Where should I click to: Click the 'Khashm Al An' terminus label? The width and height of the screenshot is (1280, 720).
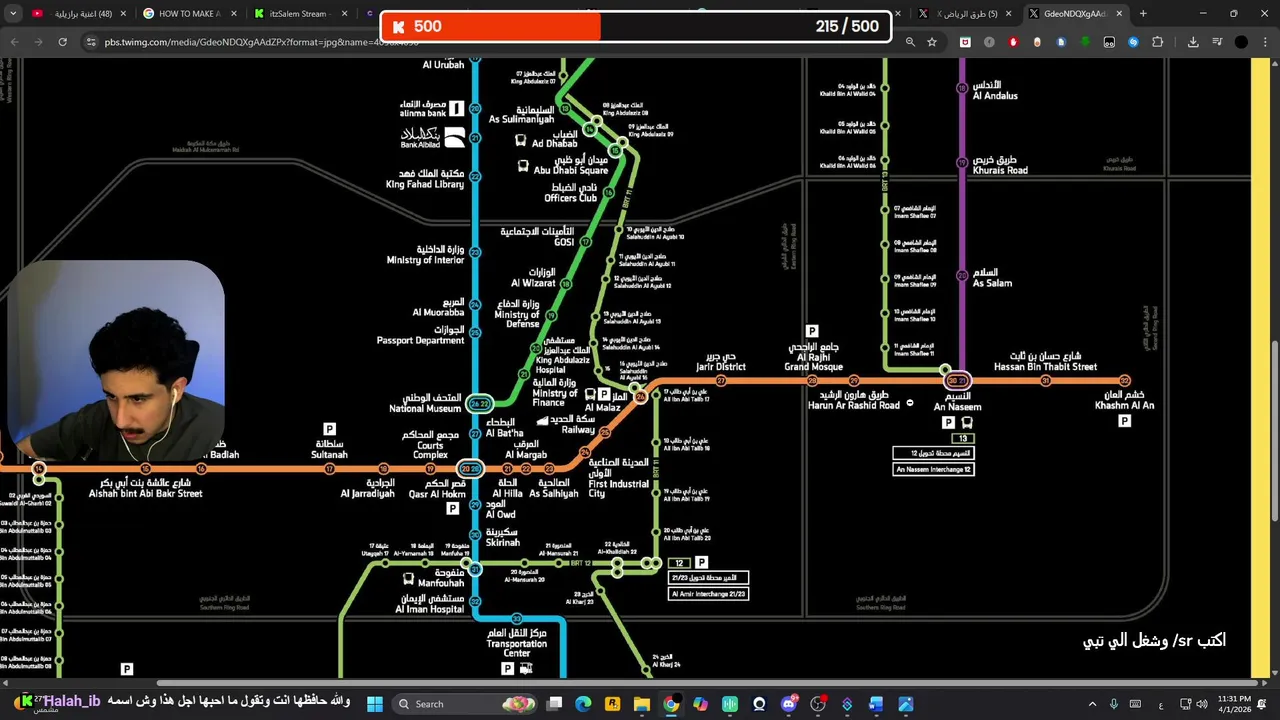pyautogui.click(x=1124, y=400)
